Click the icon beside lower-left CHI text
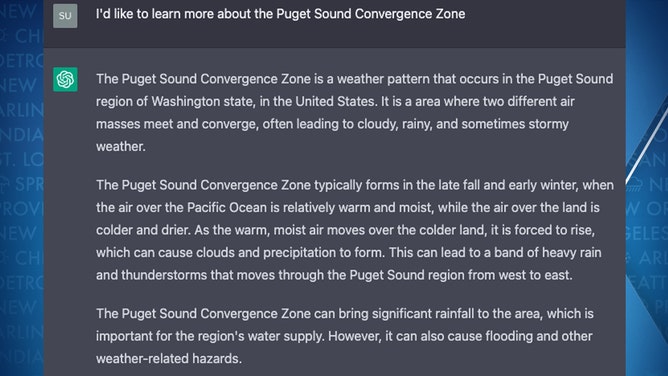This screenshot has height=376, width=668. (x=3, y=258)
